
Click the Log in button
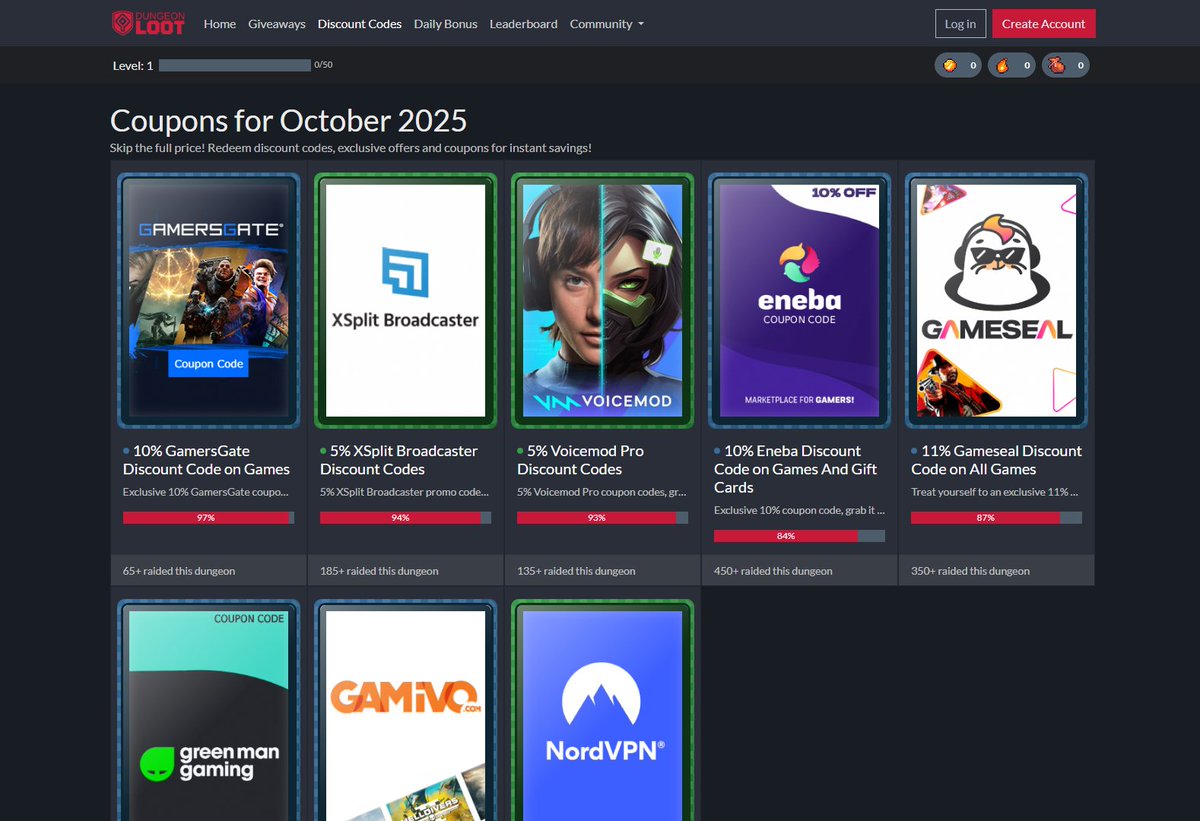point(960,24)
